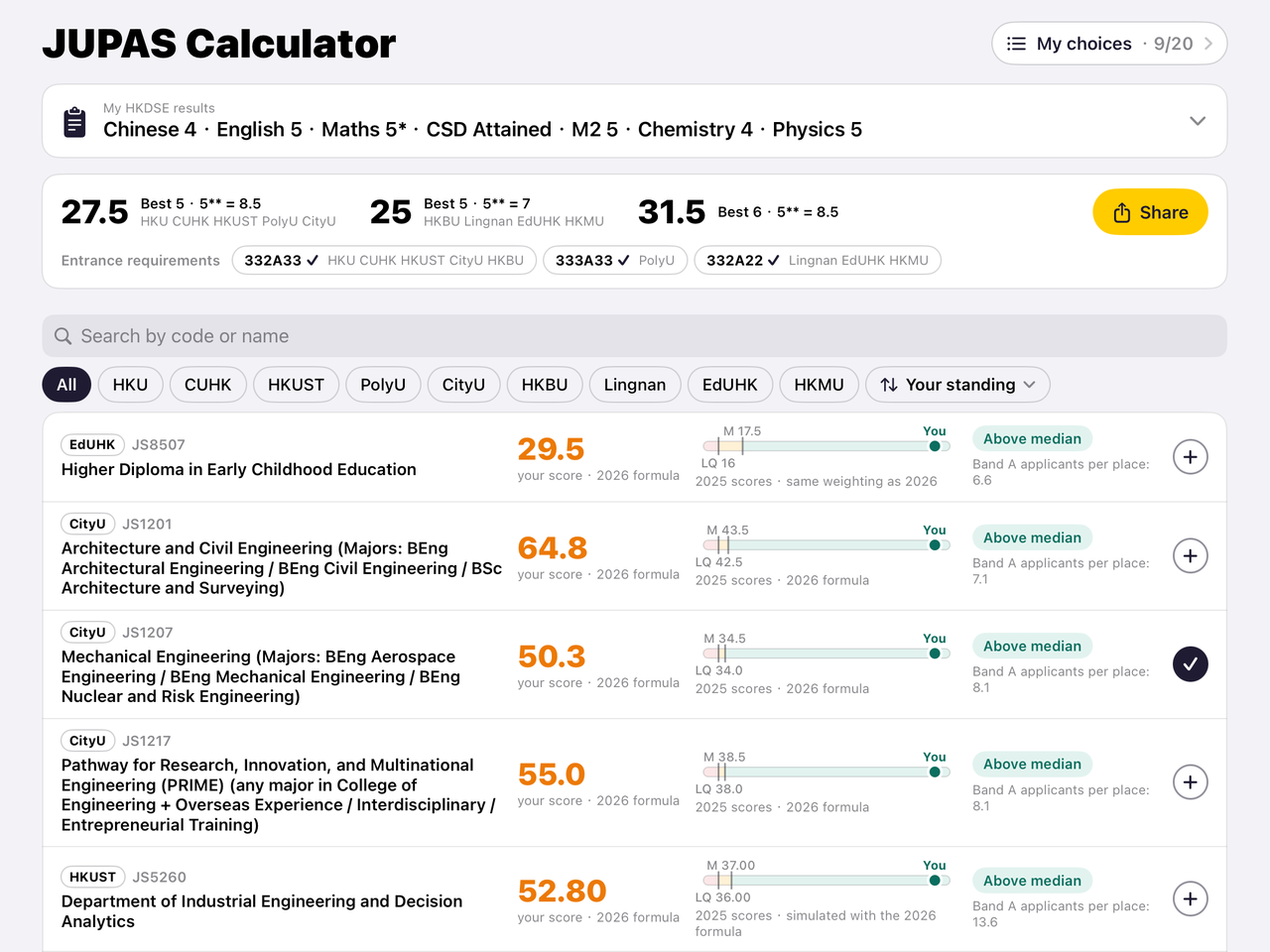Open Department of Industrial Engineering and Decision Analytics
1270x952 pixels.
click(x=262, y=911)
